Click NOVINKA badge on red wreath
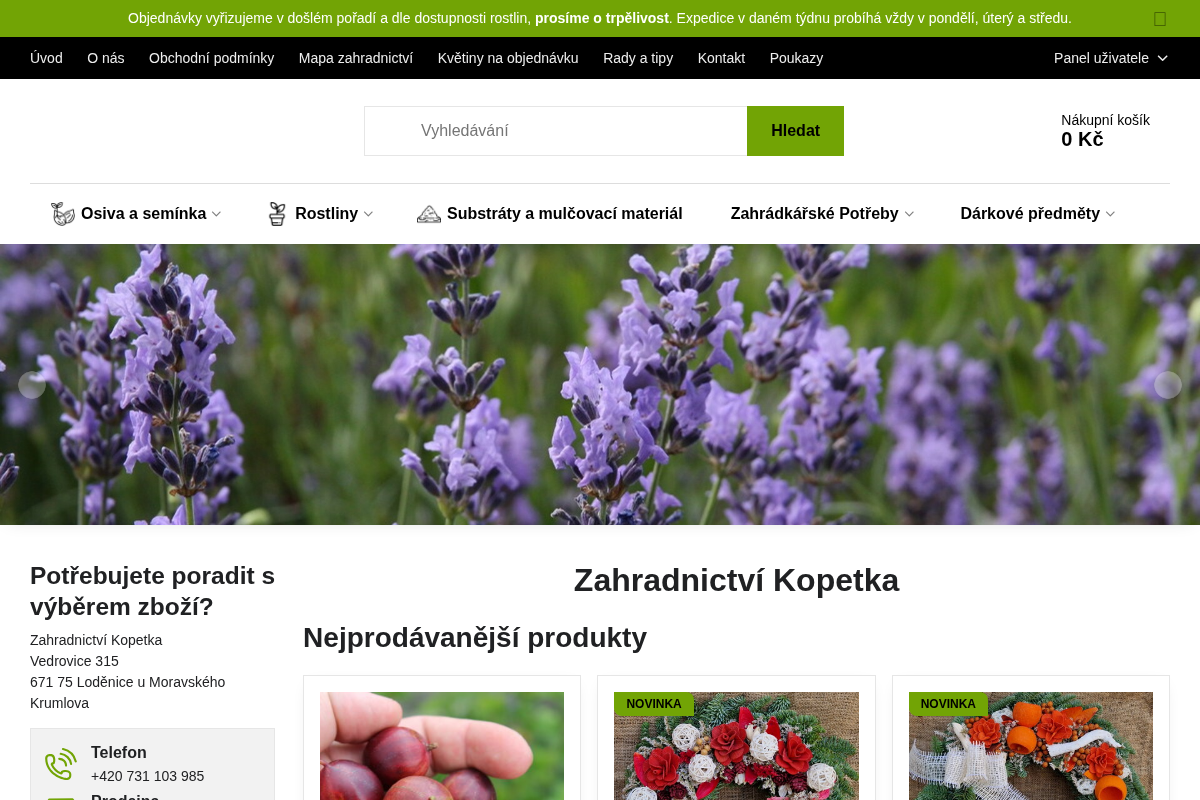Image resolution: width=1200 pixels, height=800 pixels. click(x=654, y=704)
